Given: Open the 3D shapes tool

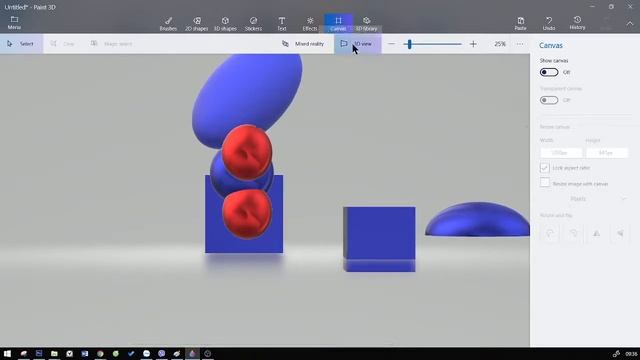Looking at the screenshot, I should 225,24.
